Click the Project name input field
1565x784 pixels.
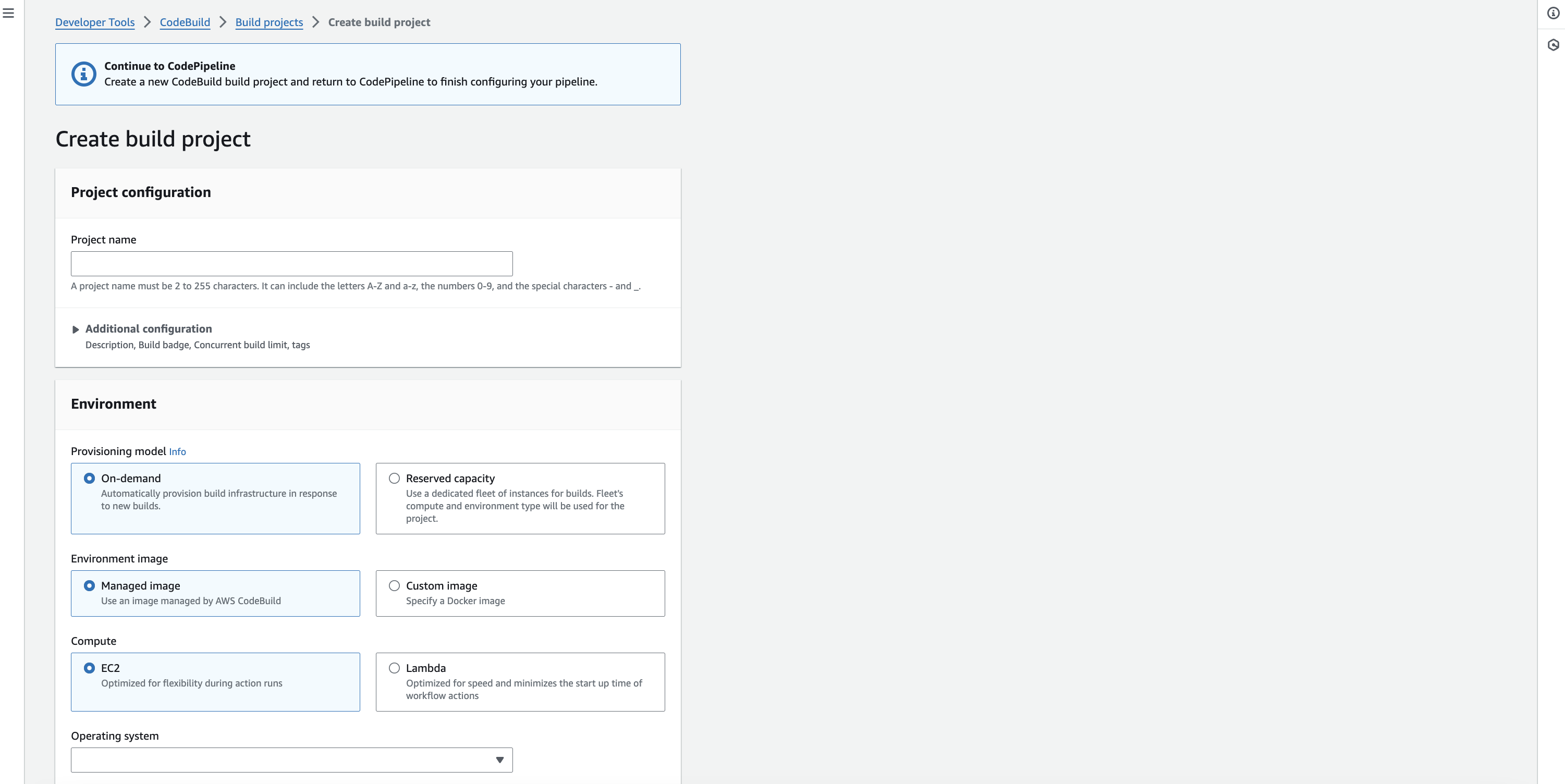coord(291,264)
